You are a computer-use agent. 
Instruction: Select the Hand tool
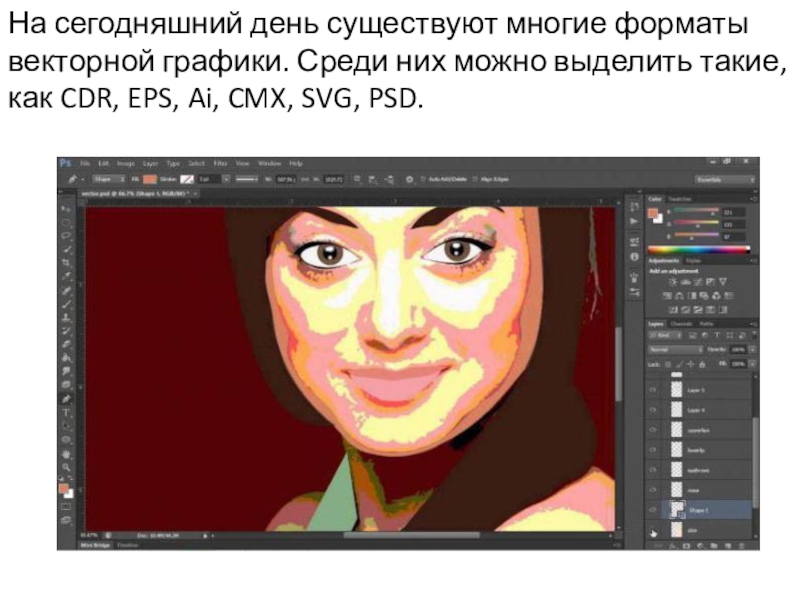(x=66, y=453)
